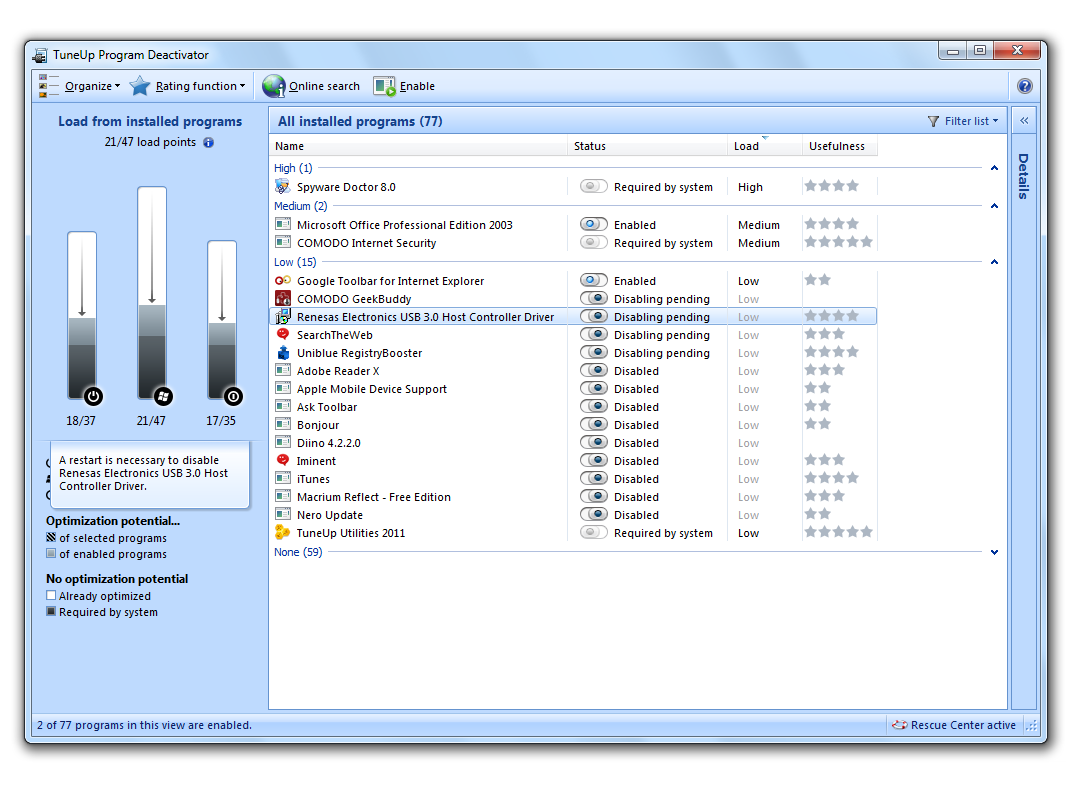Click the Uniblue RegistryBooster program icon

point(282,353)
